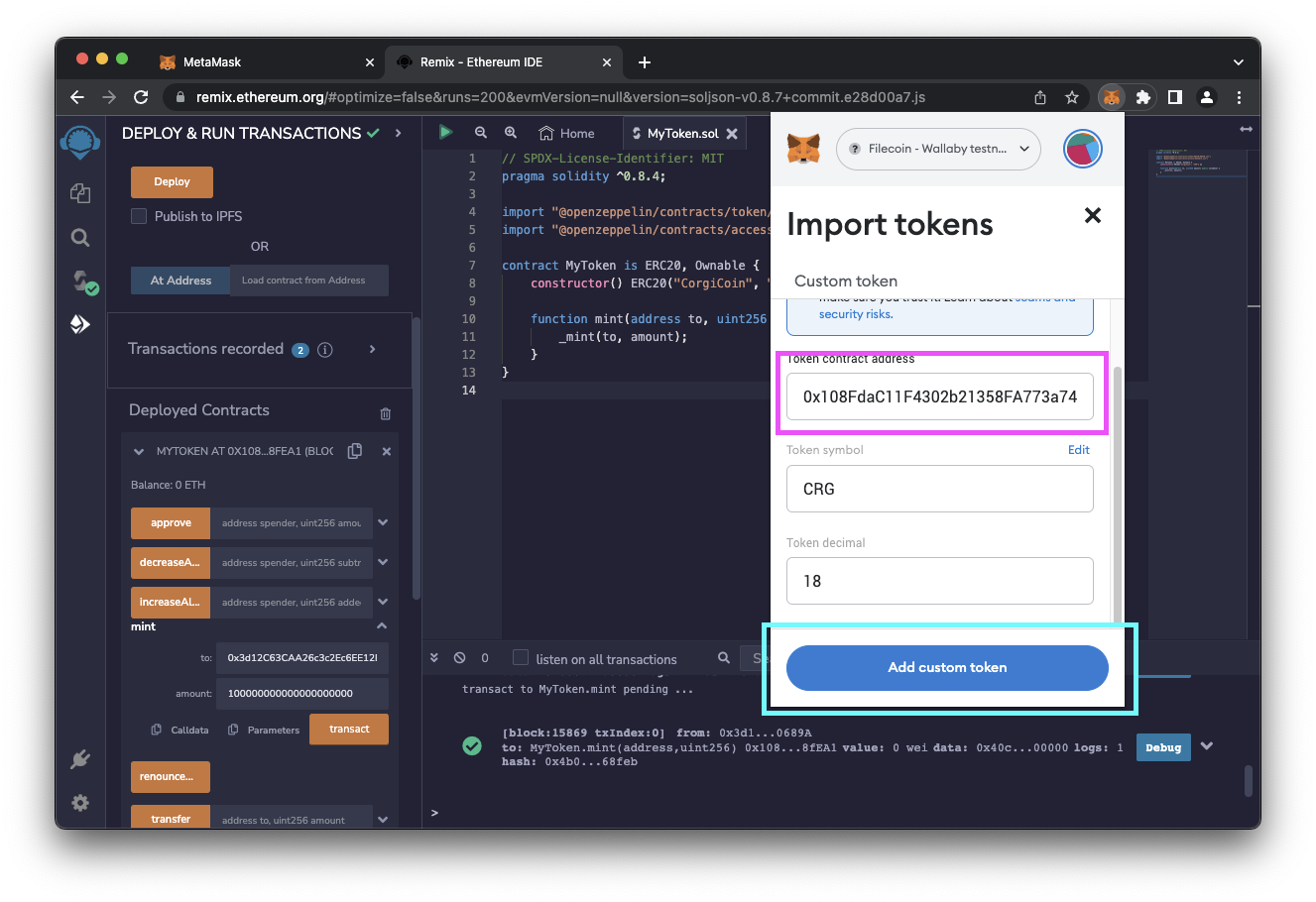Expand the Deploy & Run panel header arrow

pyautogui.click(x=399, y=133)
